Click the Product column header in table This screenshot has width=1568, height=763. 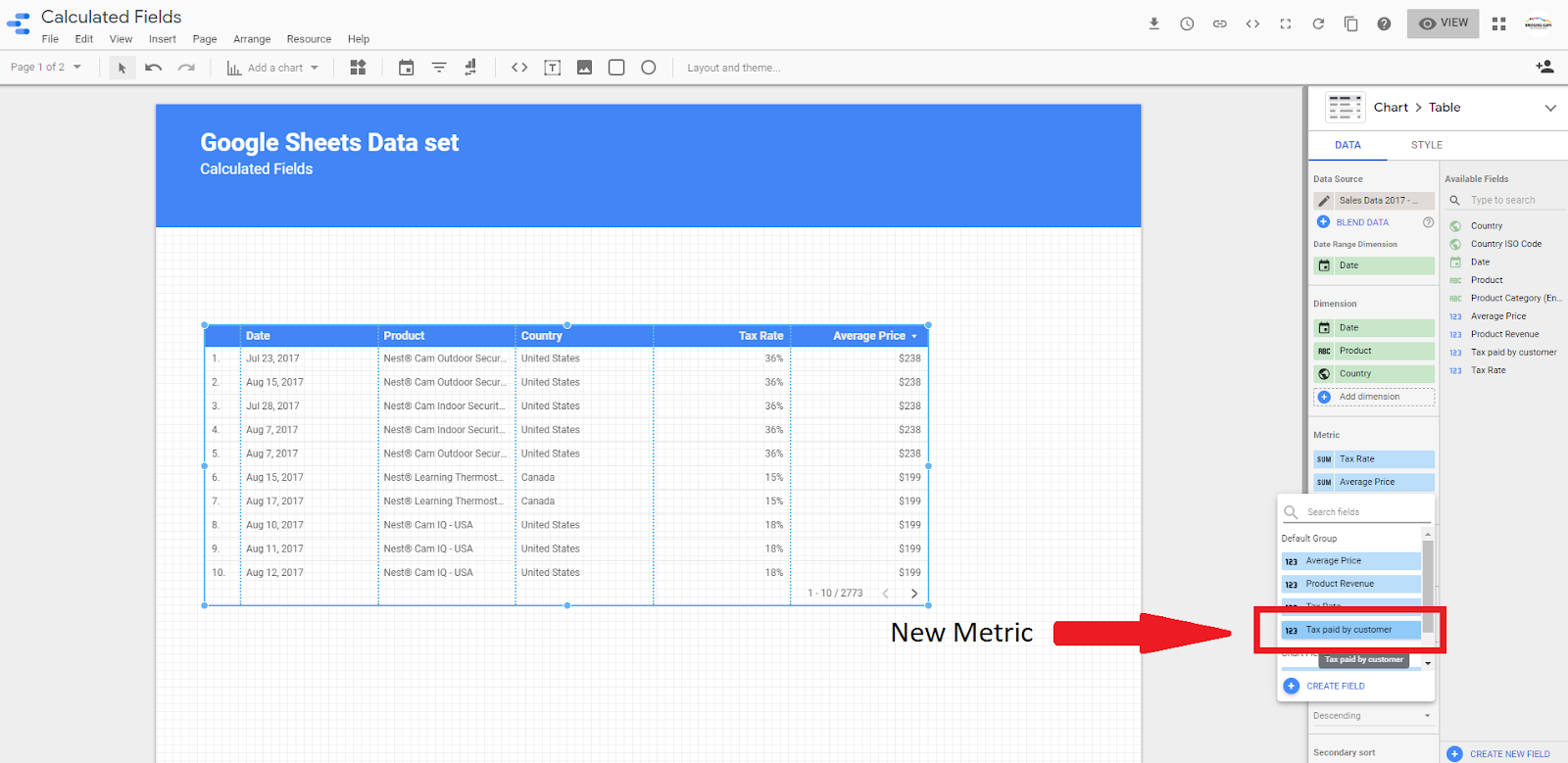pyautogui.click(x=404, y=336)
